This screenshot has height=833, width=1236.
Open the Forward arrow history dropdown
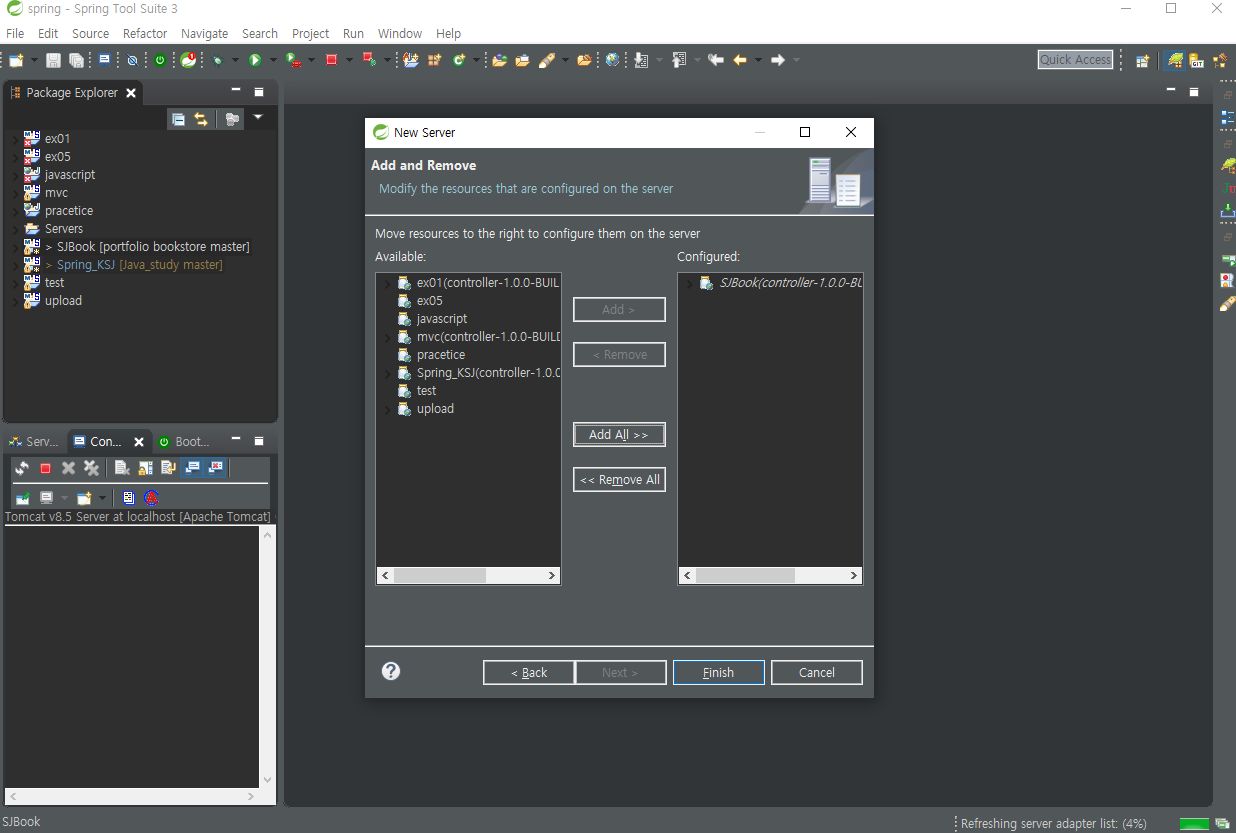point(796,60)
